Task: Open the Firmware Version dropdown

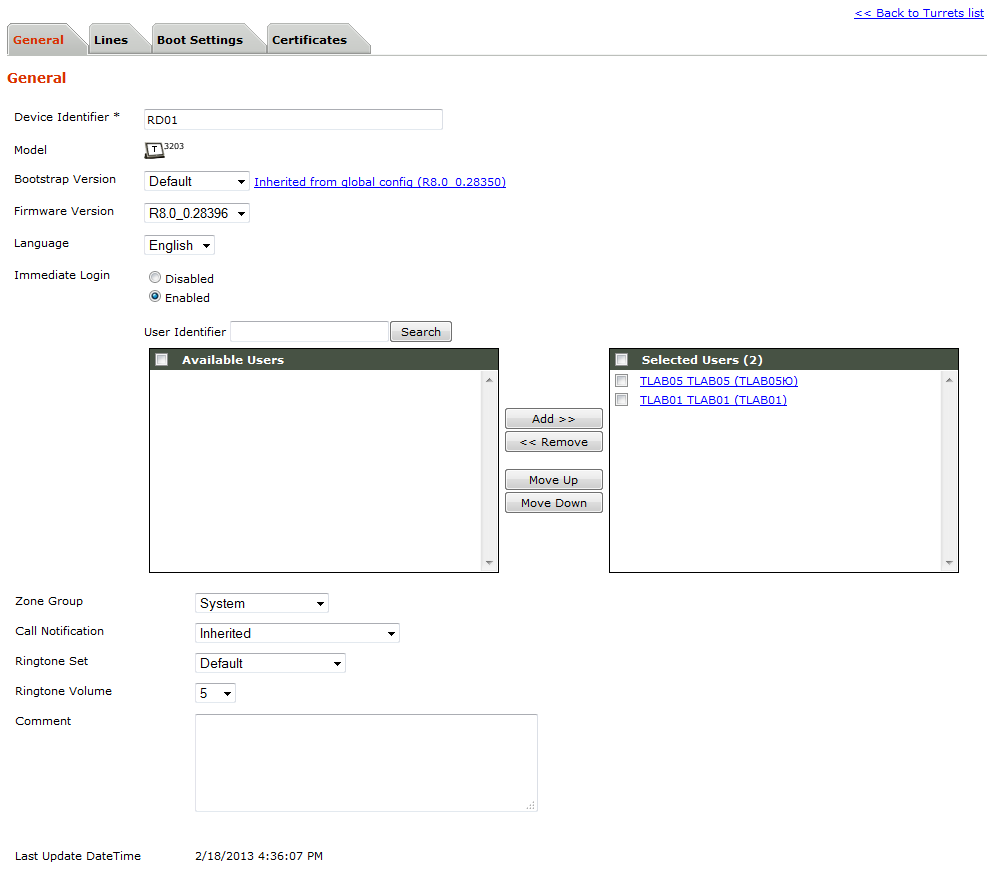Action: [x=197, y=213]
